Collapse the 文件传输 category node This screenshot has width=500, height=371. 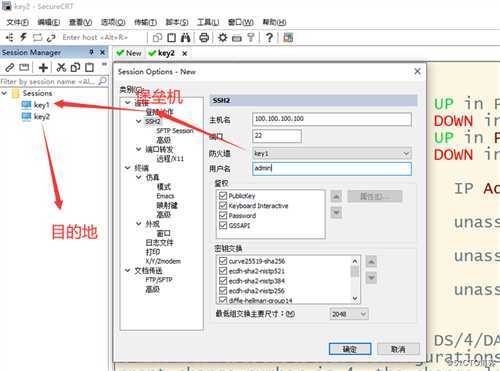click(x=127, y=270)
